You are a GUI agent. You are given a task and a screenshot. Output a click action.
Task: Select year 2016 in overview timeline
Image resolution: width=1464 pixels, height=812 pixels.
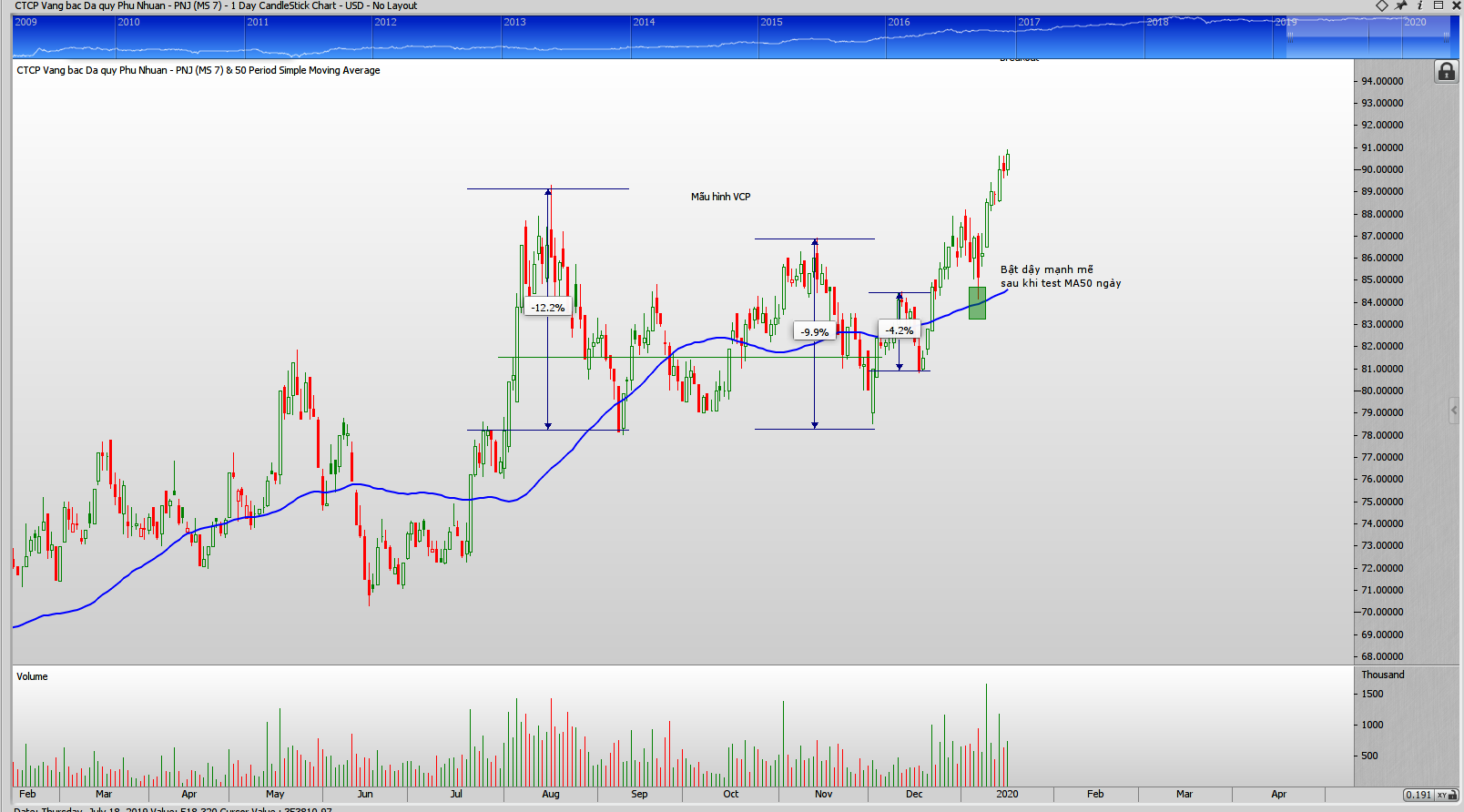[x=899, y=22]
